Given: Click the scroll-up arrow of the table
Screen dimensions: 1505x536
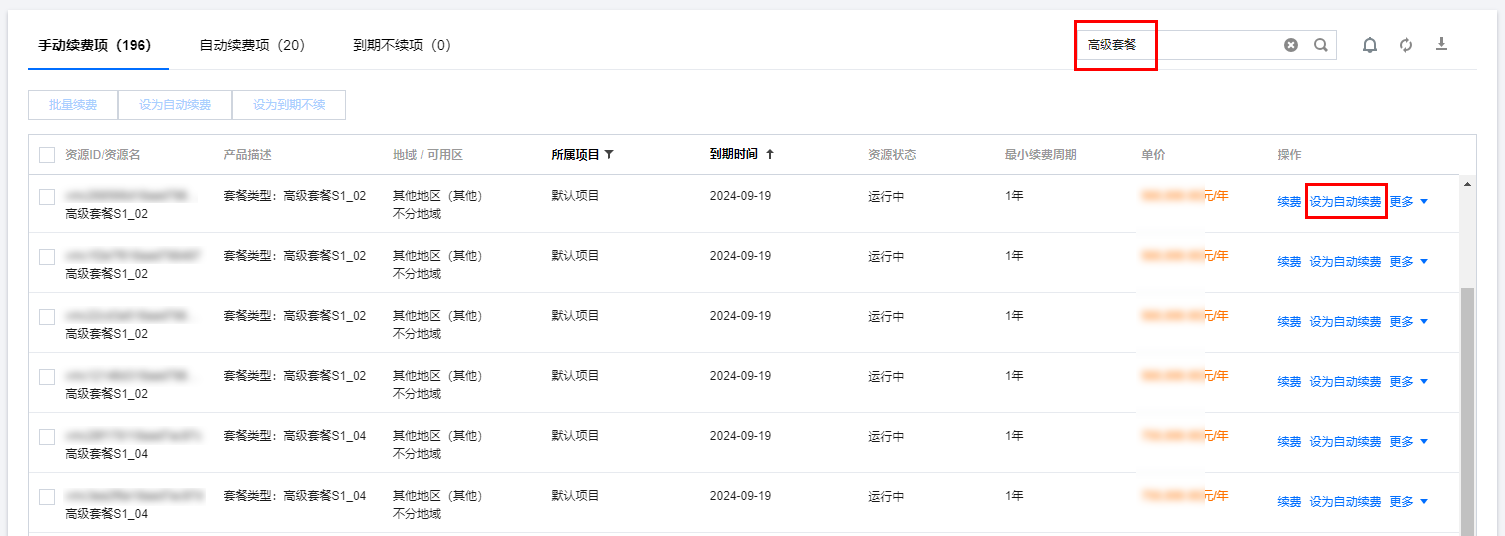Looking at the screenshot, I should click(1467, 184).
